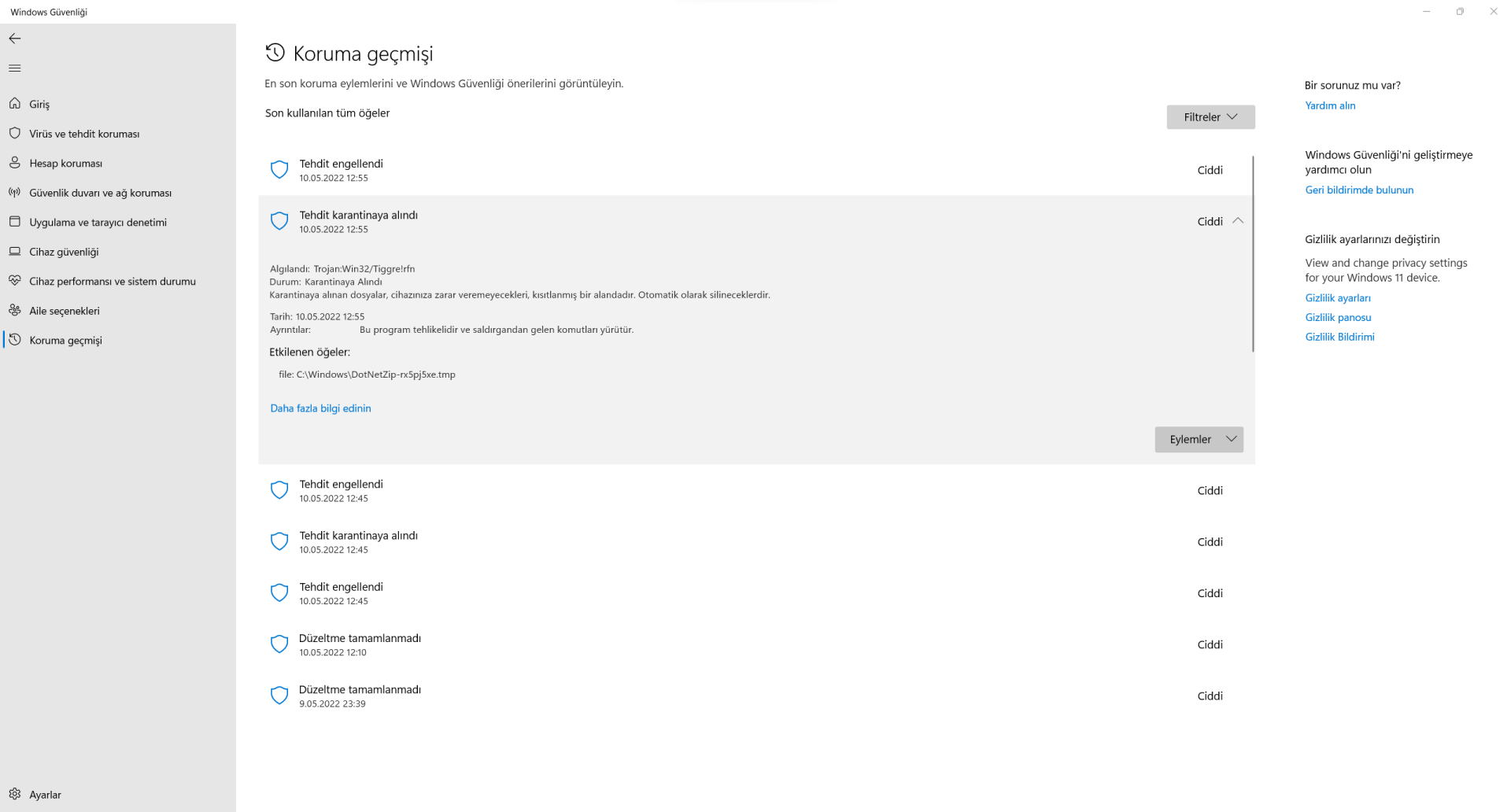
Task: Click the 'Durum: Karantinaya Alındı' status line
Action: [x=326, y=282]
